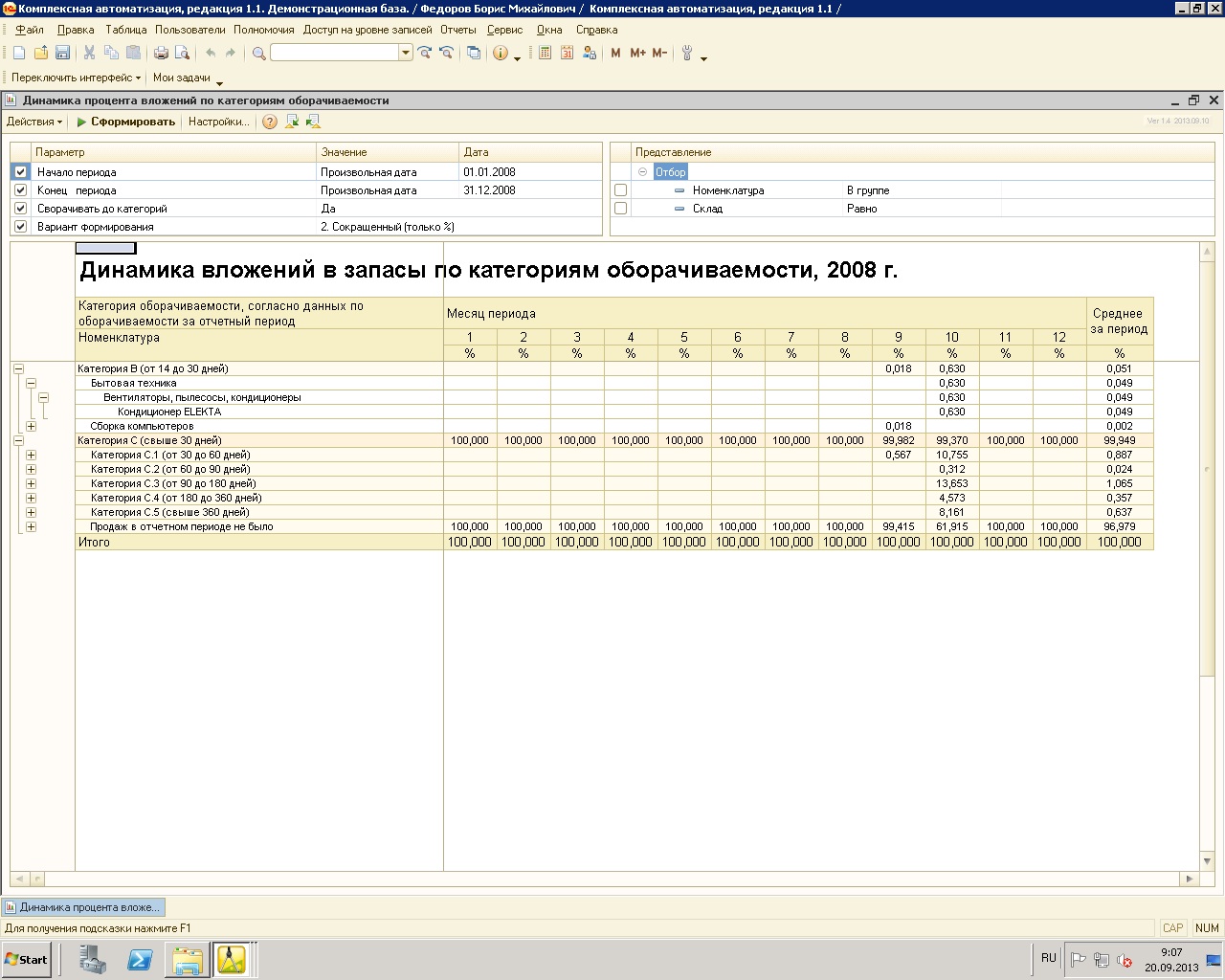The width and height of the screenshot is (1225, 980).
Task: Click the save settings icon in the report toolbar
Action: pos(313,122)
